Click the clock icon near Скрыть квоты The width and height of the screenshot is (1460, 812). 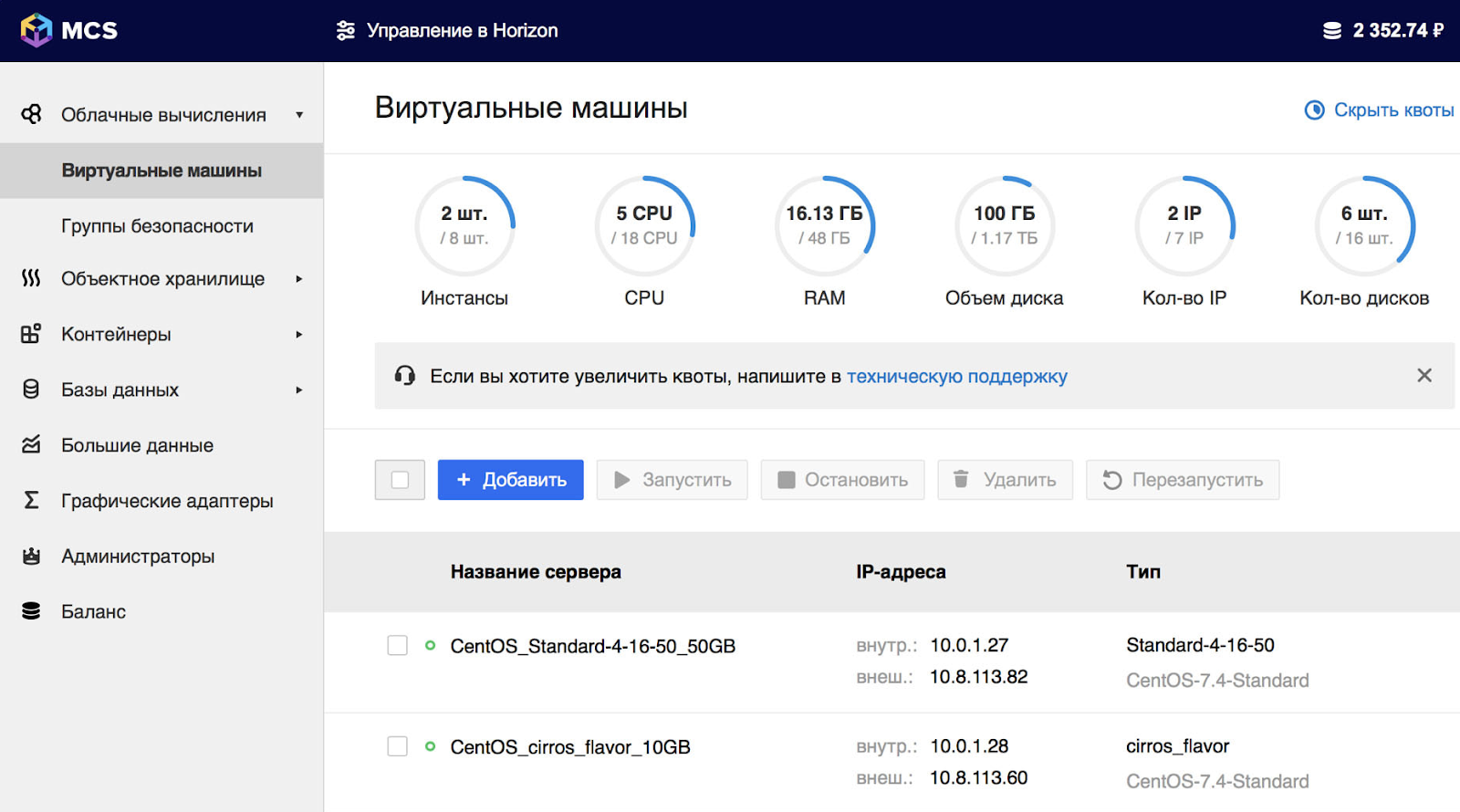pyautogui.click(x=1314, y=109)
